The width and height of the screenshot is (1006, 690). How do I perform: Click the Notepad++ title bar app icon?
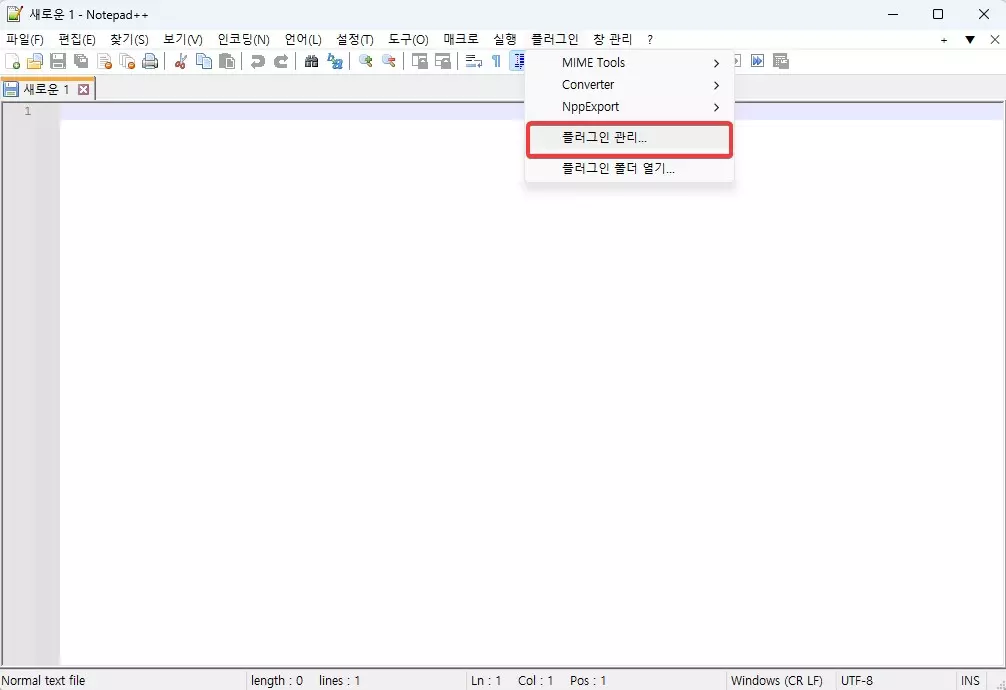coord(15,13)
